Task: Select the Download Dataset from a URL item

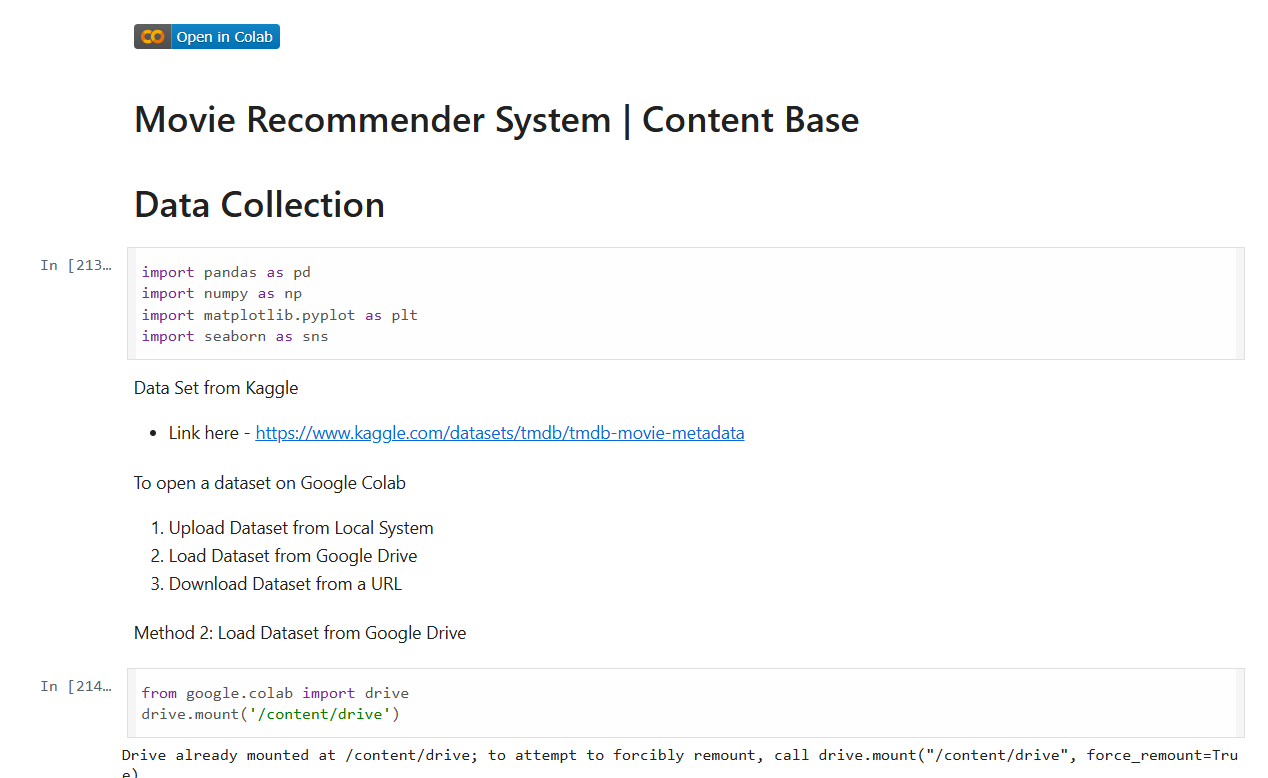Action: click(x=285, y=584)
